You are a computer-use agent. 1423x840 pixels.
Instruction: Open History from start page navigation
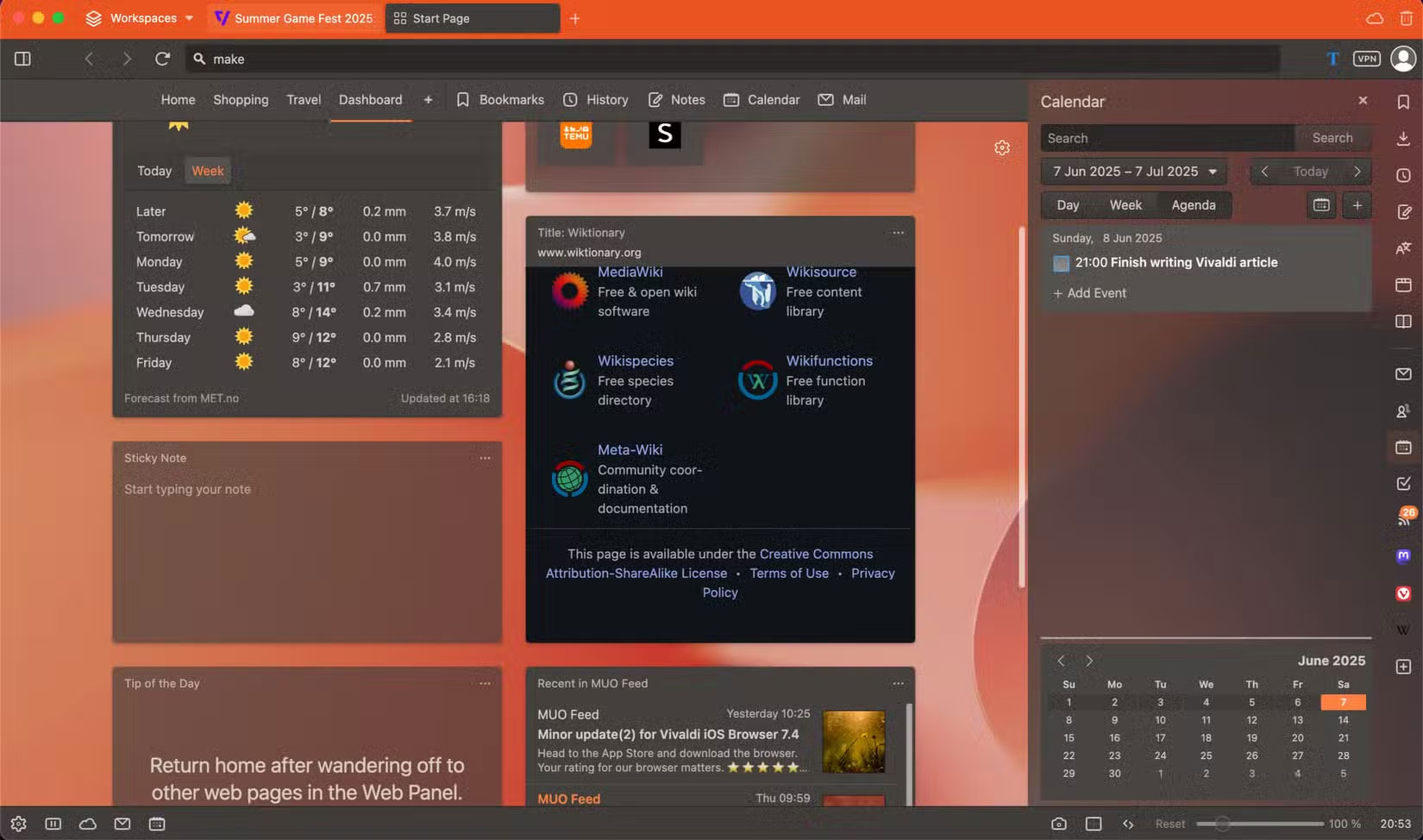596,100
